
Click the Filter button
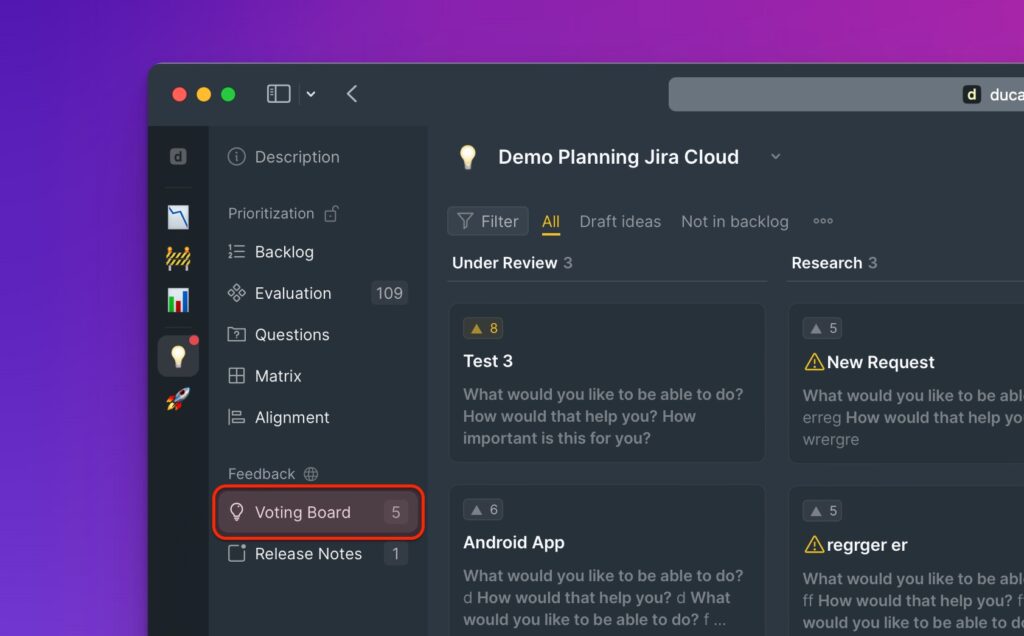point(488,222)
